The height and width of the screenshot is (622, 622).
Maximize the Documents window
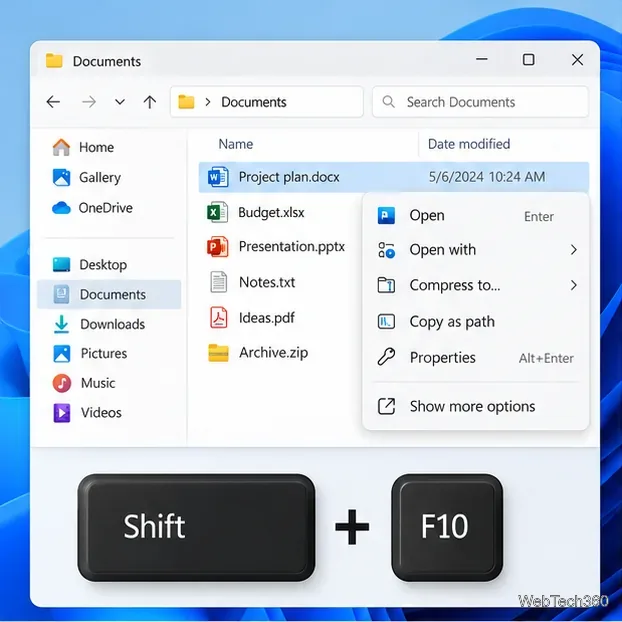coord(528,60)
